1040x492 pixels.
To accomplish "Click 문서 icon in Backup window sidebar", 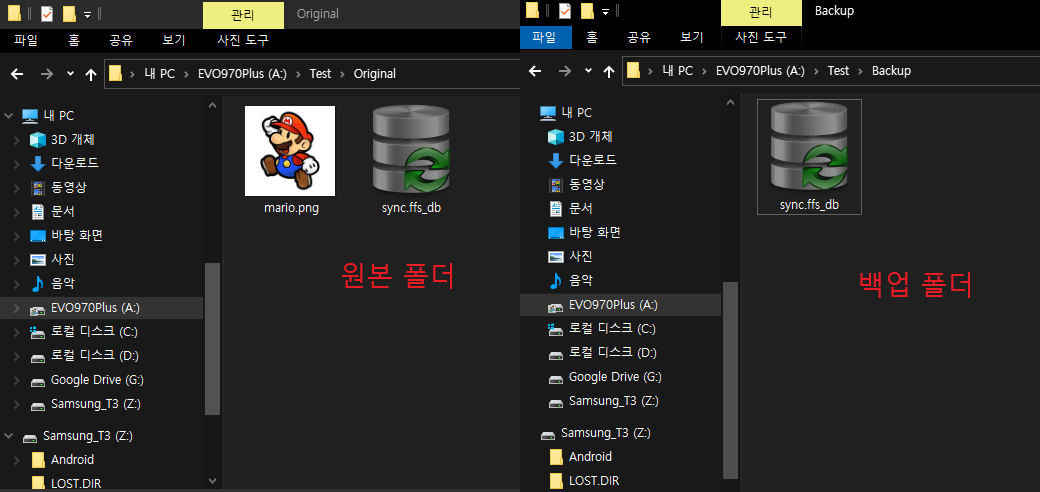I will (556, 209).
